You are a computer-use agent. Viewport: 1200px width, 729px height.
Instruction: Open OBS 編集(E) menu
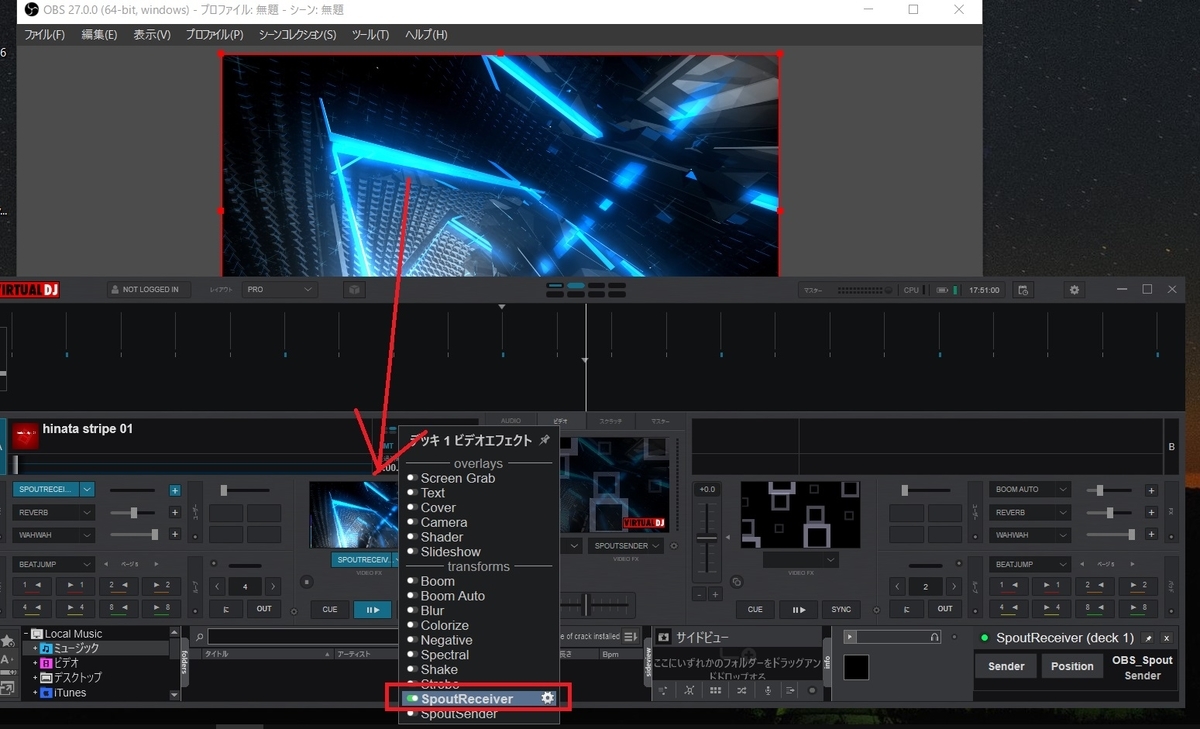tap(99, 34)
